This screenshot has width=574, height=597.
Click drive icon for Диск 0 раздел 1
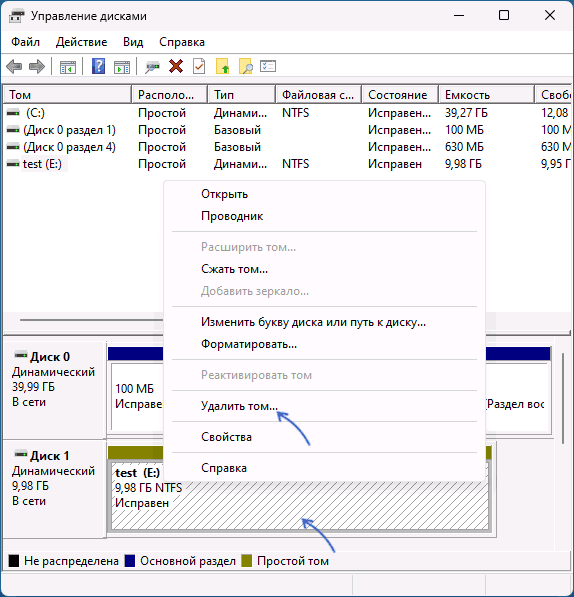13,130
